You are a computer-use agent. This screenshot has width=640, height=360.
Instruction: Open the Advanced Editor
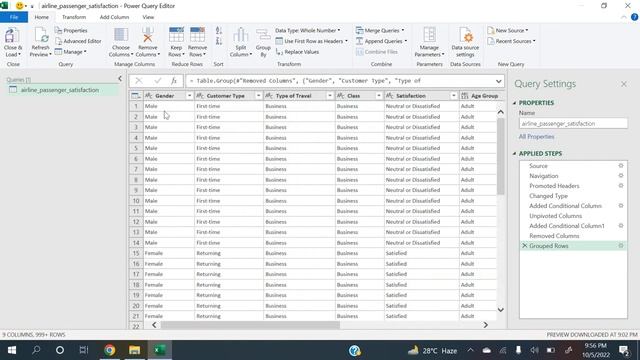tap(78, 41)
